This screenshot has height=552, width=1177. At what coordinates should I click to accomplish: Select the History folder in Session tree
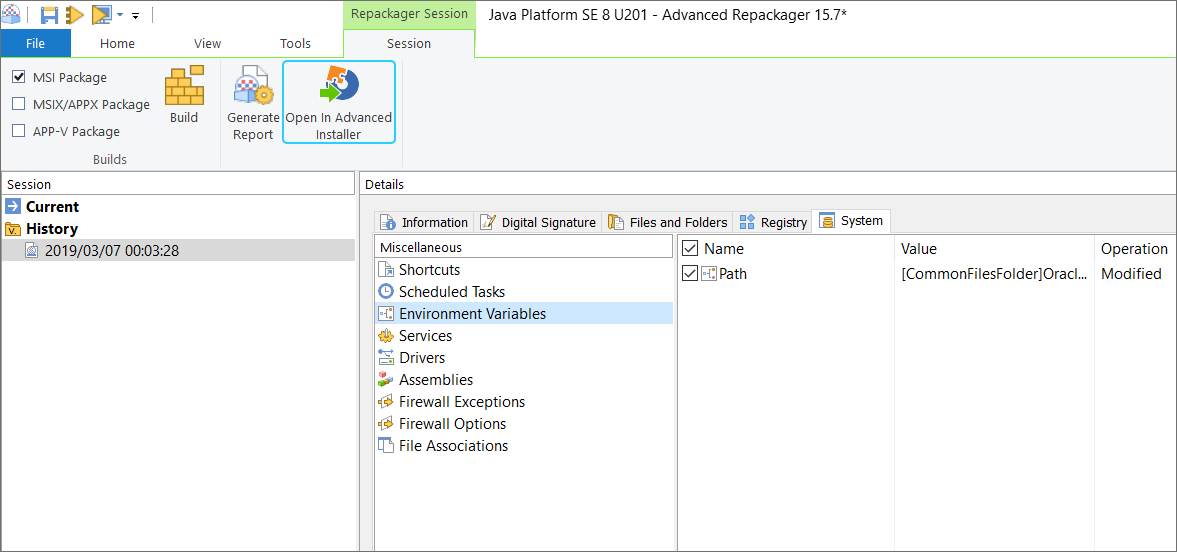(52, 228)
